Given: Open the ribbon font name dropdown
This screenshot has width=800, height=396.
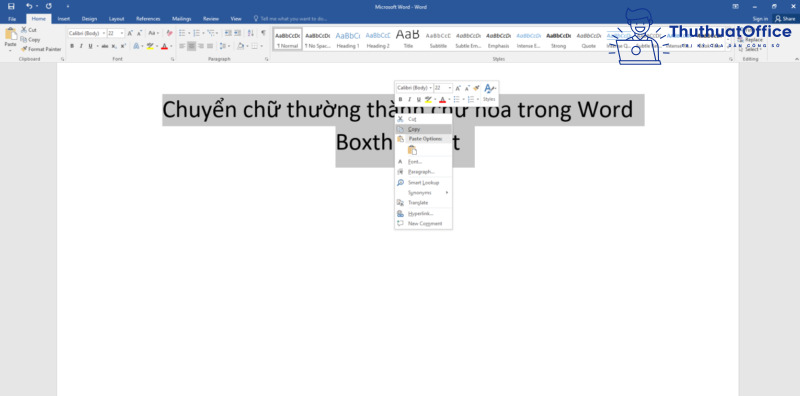Looking at the screenshot, I should tap(104, 33).
